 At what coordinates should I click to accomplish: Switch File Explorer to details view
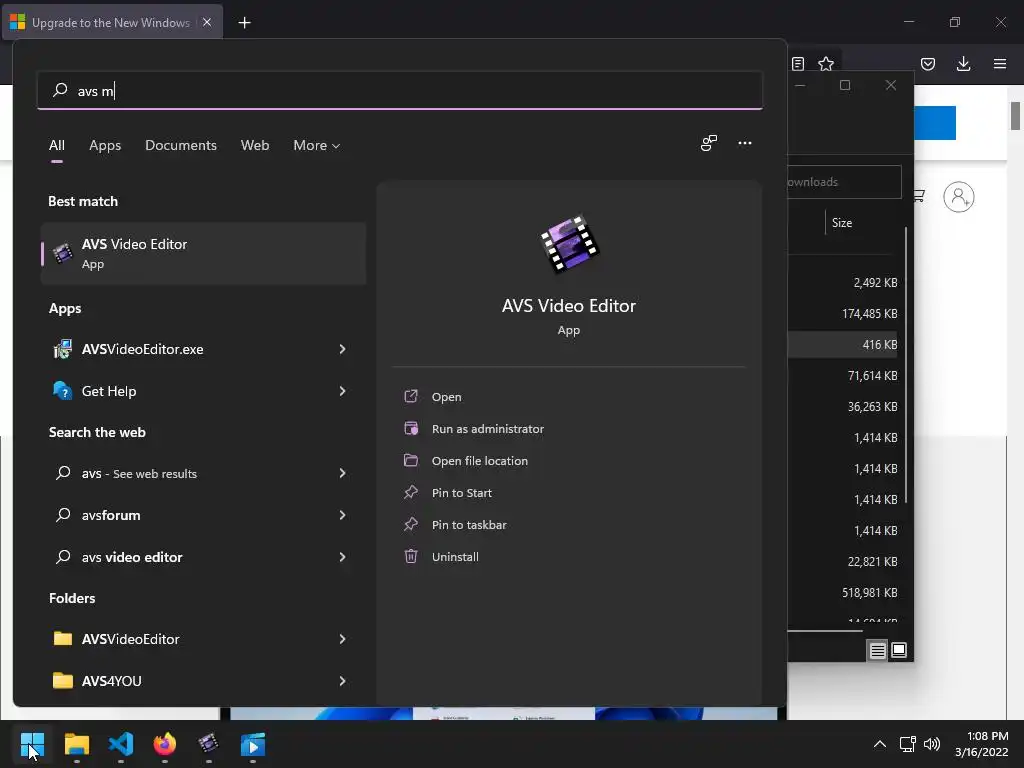click(878, 650)
